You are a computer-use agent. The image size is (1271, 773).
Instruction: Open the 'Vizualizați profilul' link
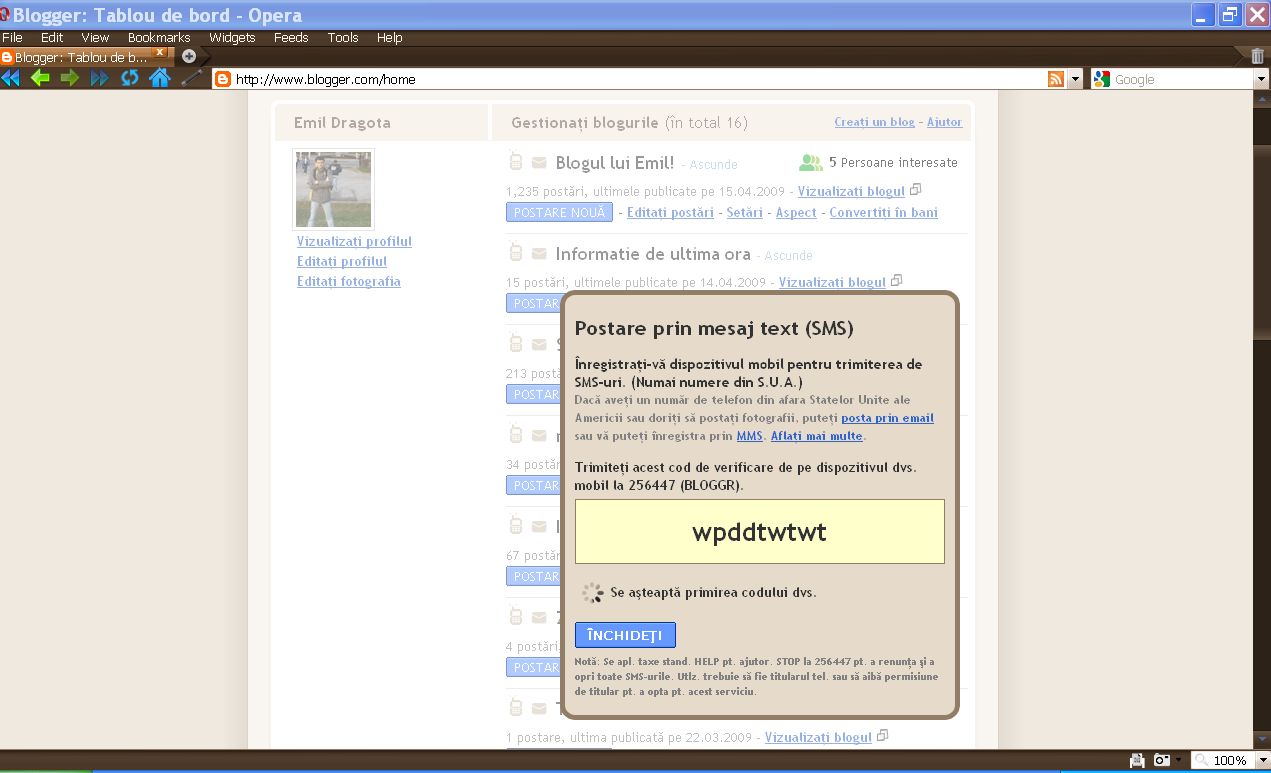click(x=354, y=241)
